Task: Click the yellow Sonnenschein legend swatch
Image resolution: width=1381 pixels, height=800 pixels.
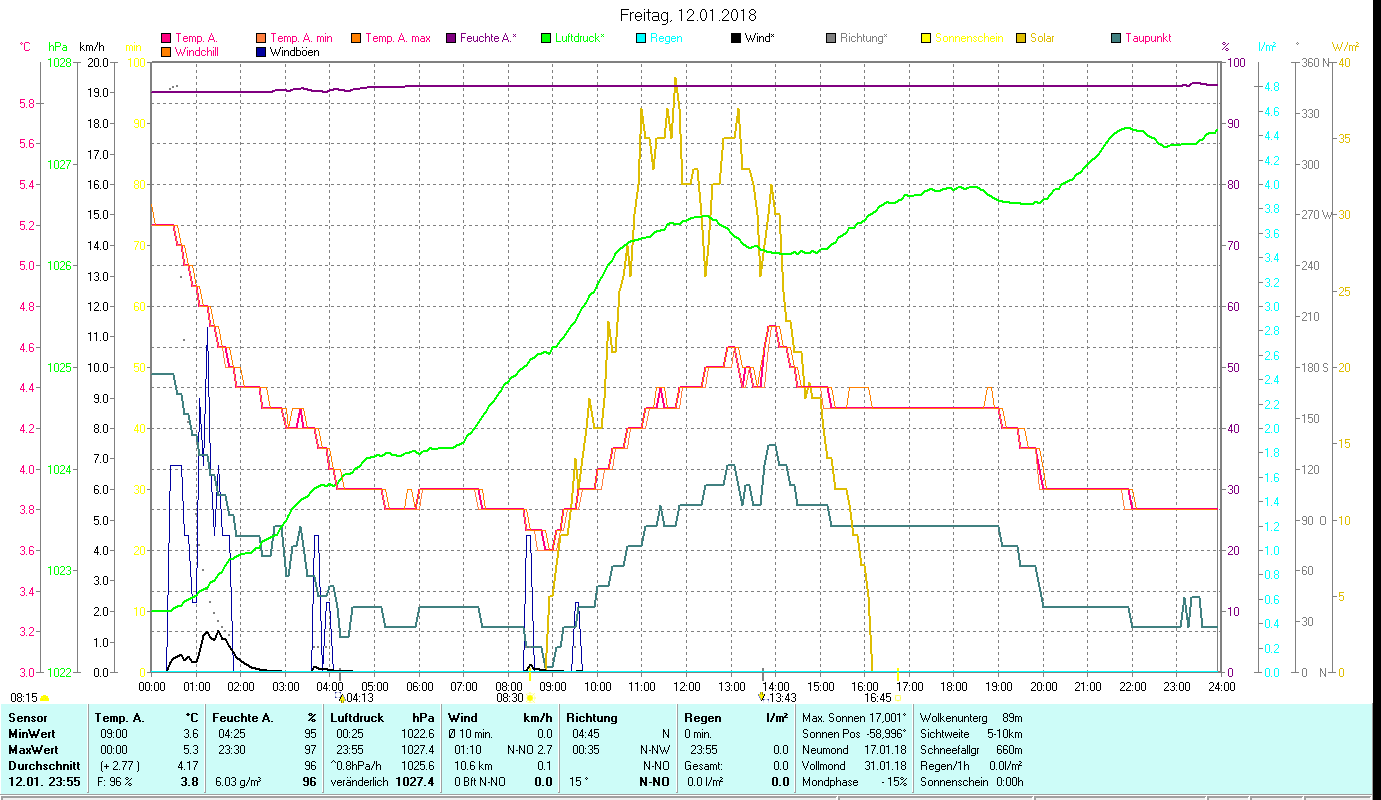Action: [925, 39]
